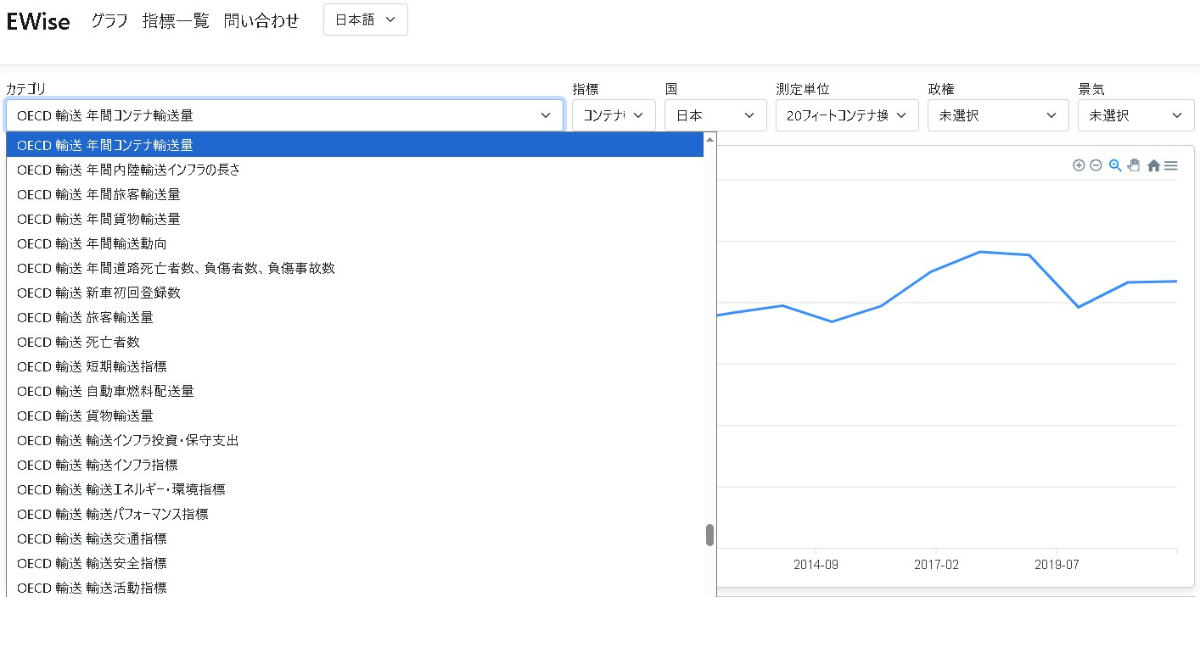Click the chart zoom out icon
Viewport: 1200px width, 650px height.
coord(1095,165)
